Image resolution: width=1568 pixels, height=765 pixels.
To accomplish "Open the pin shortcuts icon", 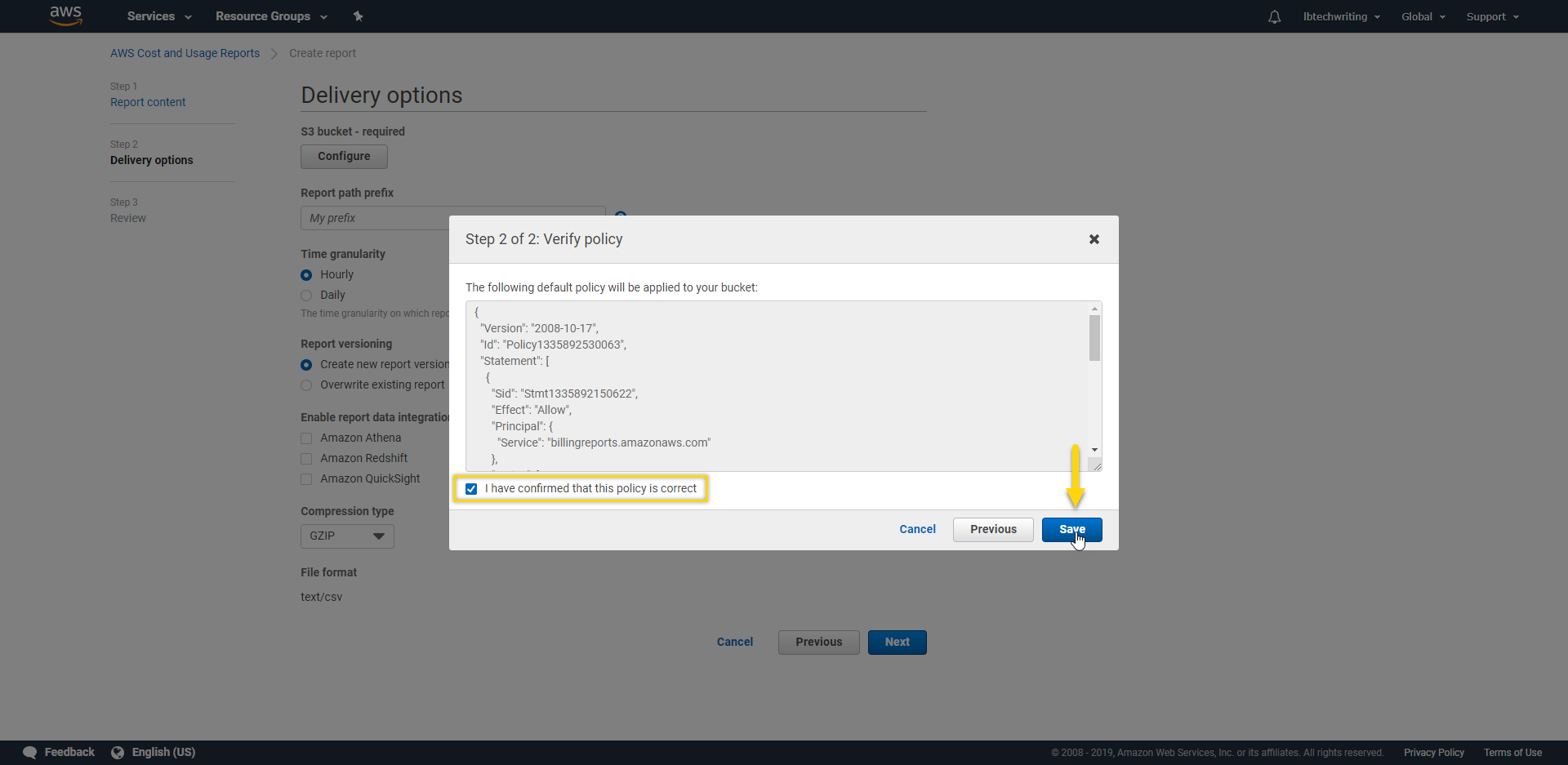I will tap(358, 16).
